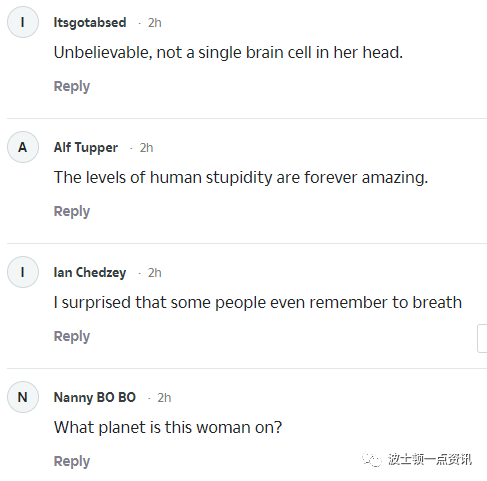The height and width of the screenshot is (481, 487).
Task: Click Nanny BO BO's "N" avatar
Action: tap(23, 397)
